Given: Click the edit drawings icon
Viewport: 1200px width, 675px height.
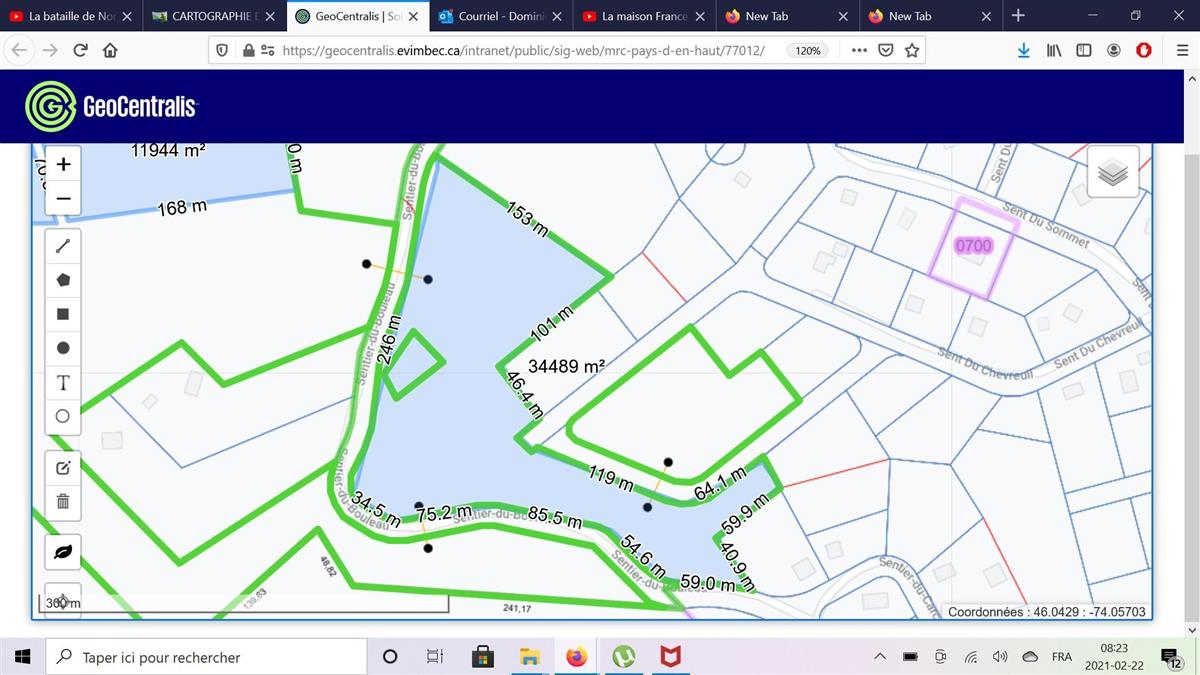Looking at the screenshot, I should click(x=63, y=468).
